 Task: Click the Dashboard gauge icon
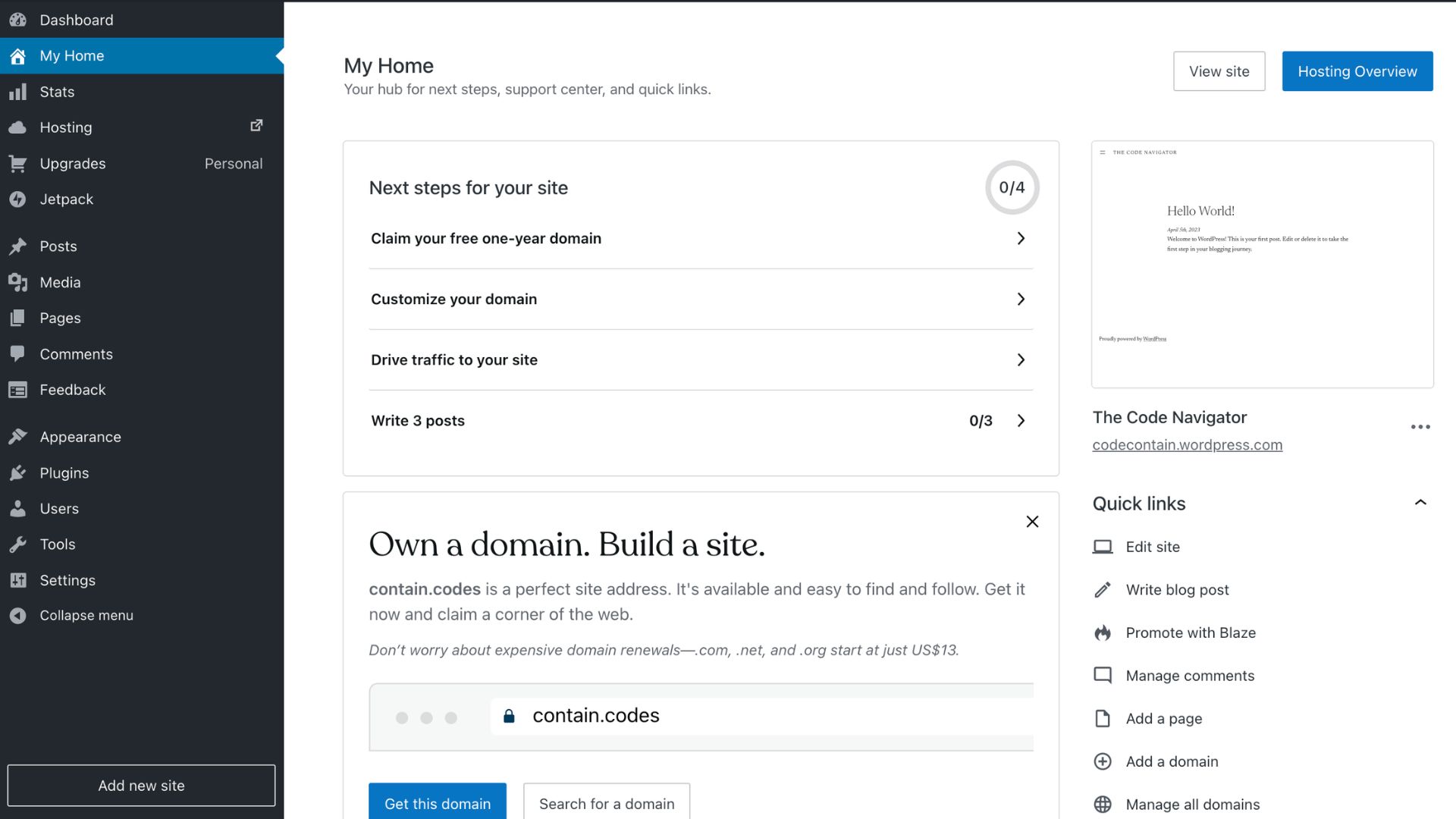(18, 20)
